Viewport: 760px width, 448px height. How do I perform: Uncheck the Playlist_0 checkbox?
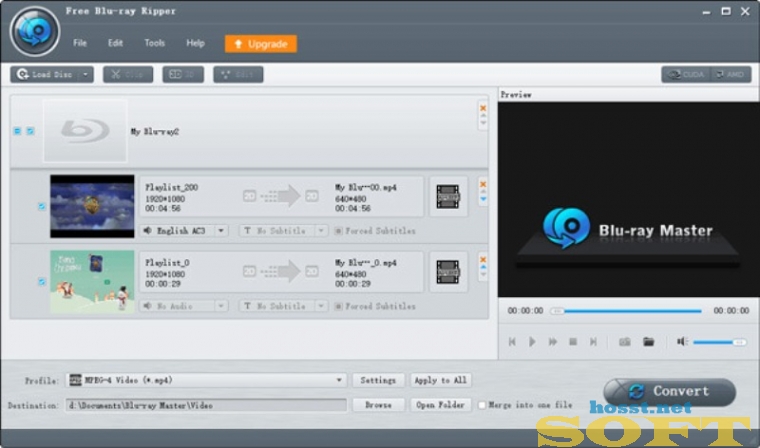pyautogui.click(x=42, y=281)
